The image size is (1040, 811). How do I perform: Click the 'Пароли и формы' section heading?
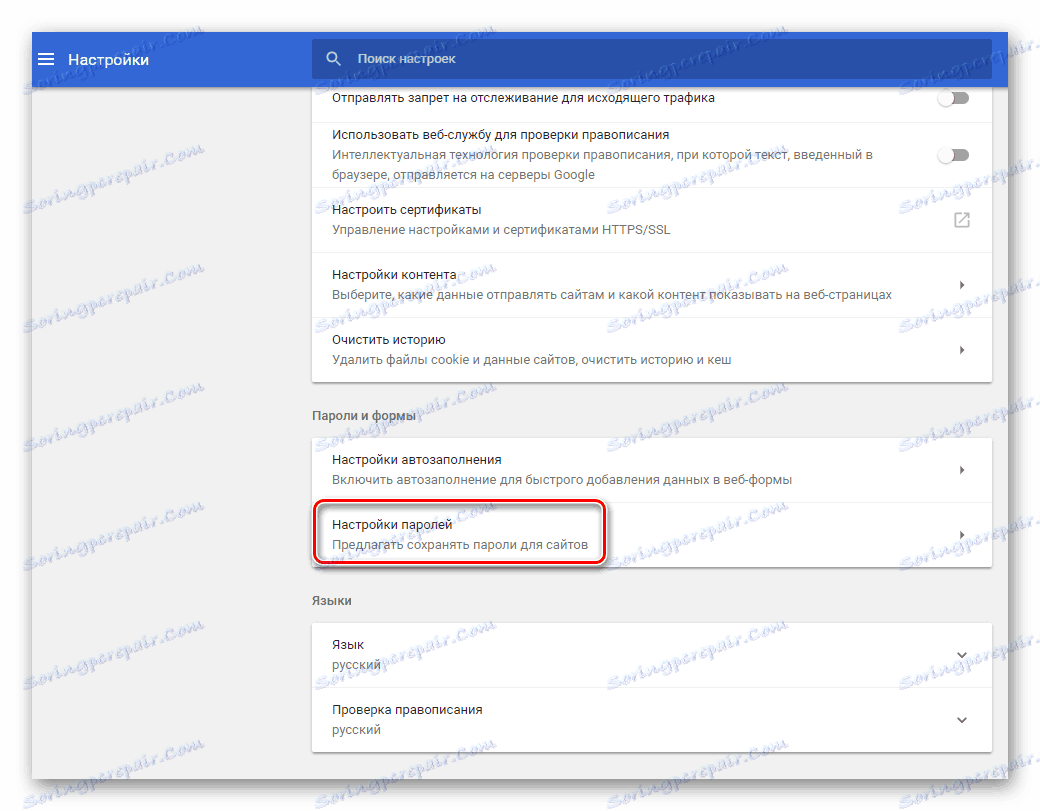click(x=364, y=416)
